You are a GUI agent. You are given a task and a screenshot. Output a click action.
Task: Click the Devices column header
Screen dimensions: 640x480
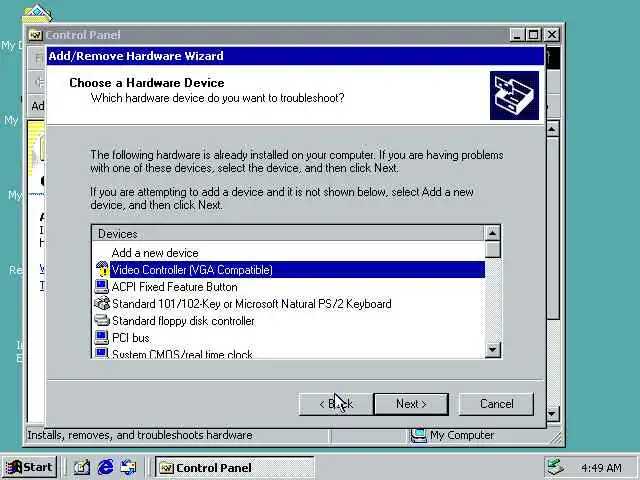point(287,234)
